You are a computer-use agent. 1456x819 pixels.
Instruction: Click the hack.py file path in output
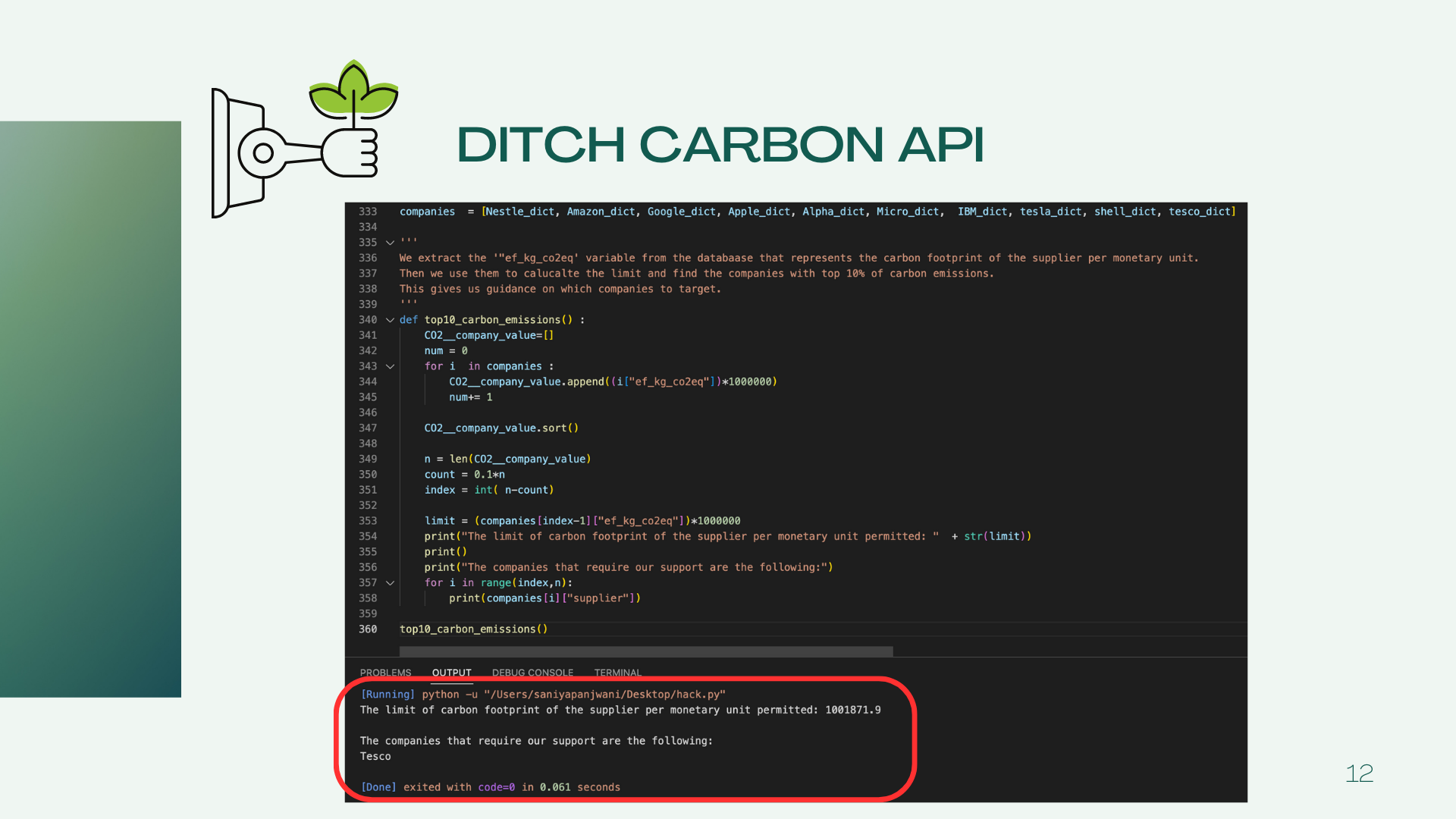click(x=604, y=695)
